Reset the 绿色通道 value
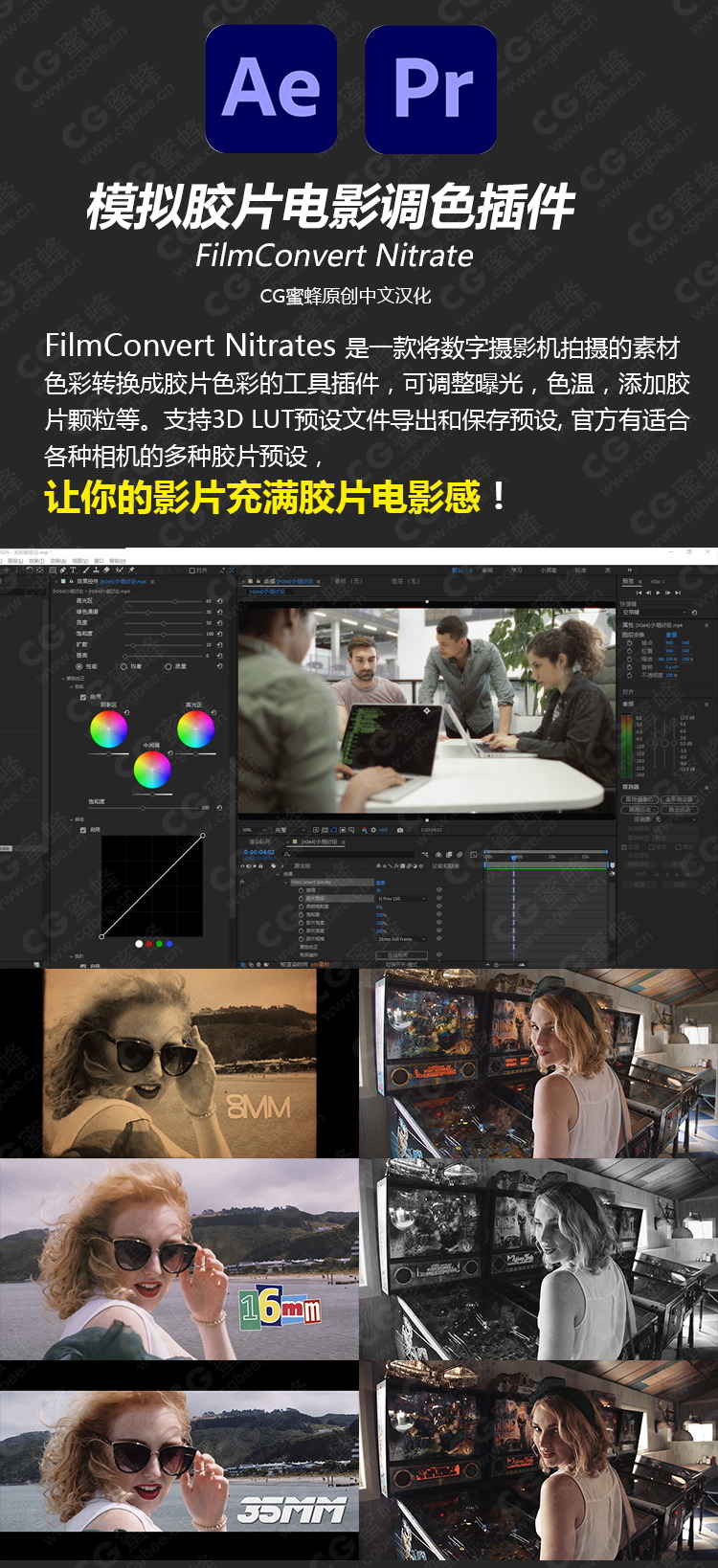The image size is (718, 1568). 220,612
